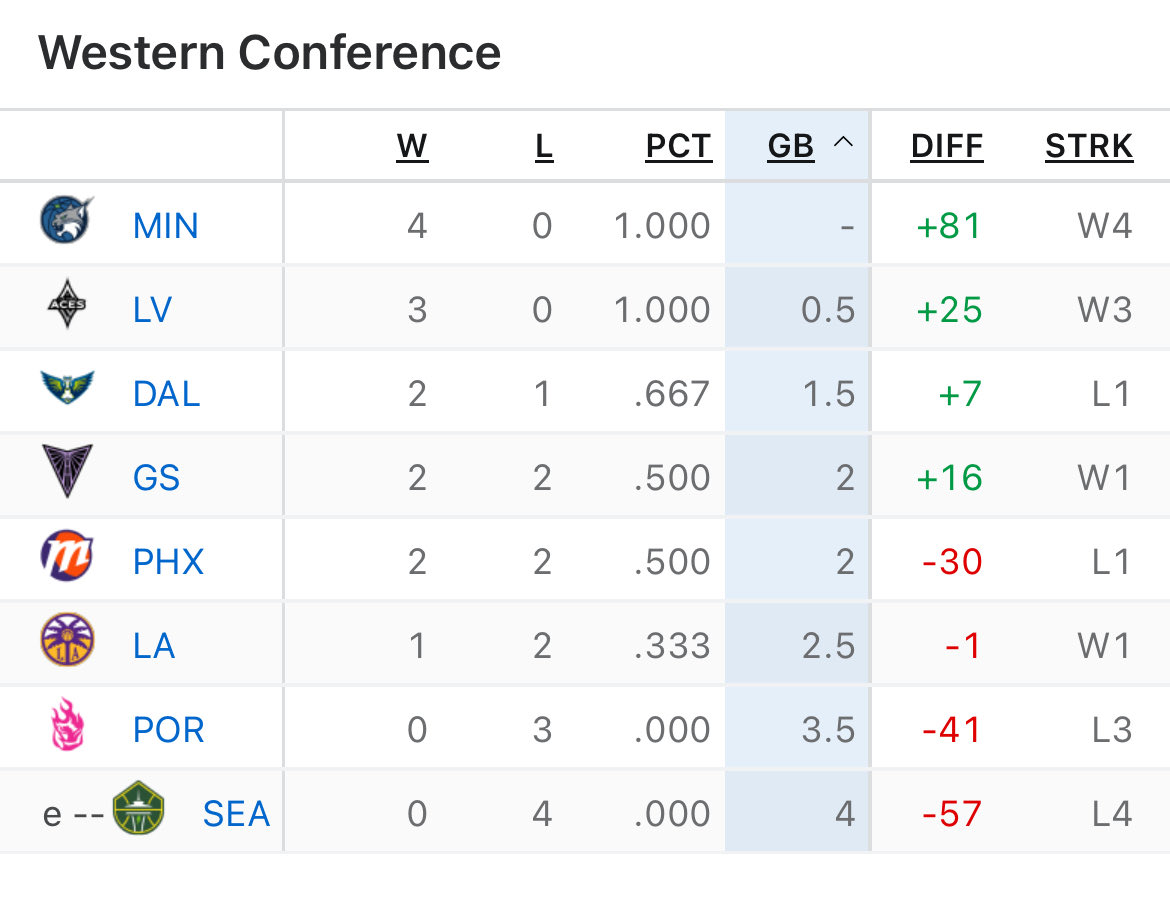The width and height of the screenshot is (1170, 898).
Task: Click the Dallas Wings logo
Action: [x=67, y=387]
